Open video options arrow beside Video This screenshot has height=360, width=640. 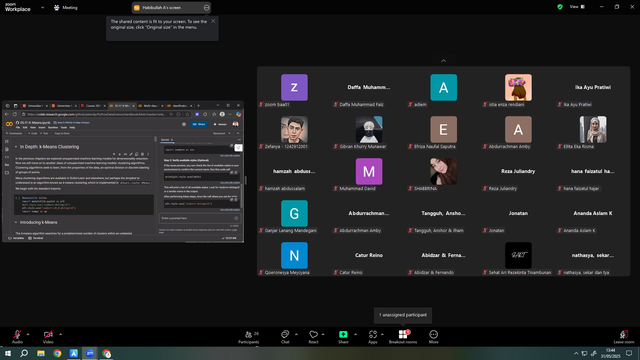tap(60, 334)
